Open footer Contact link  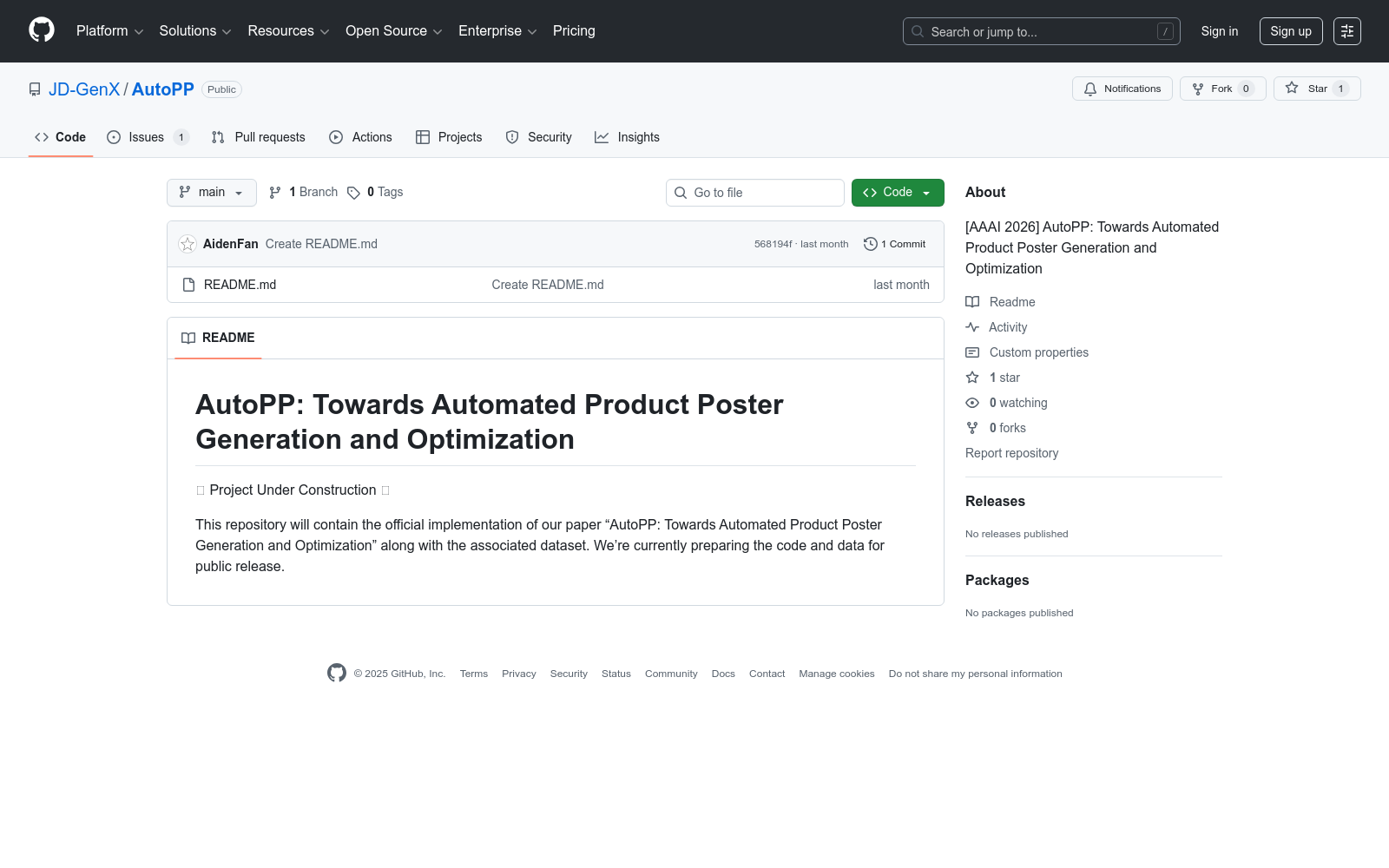pos(767,674)
